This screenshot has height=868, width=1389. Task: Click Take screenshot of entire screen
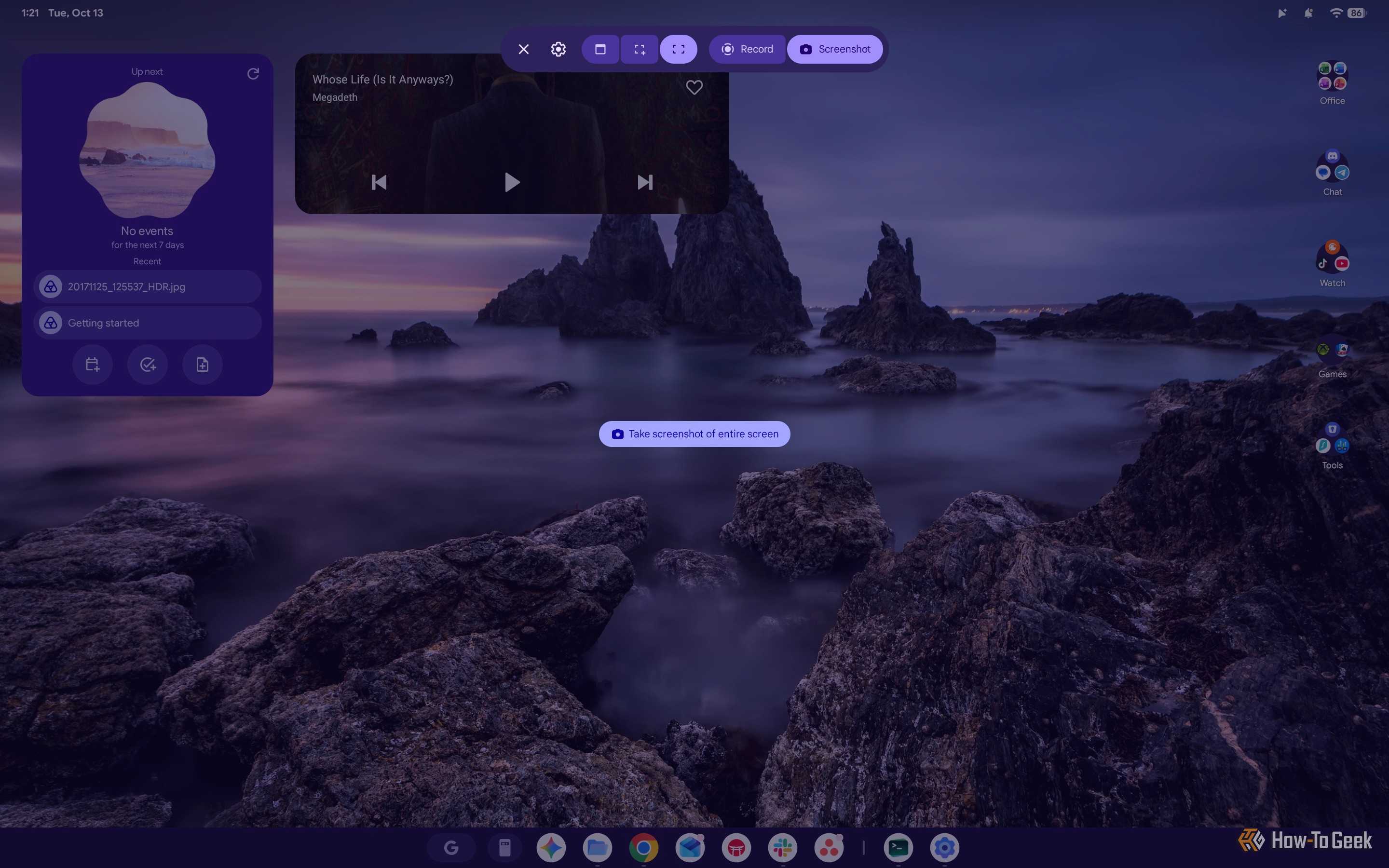click(694, 434)
